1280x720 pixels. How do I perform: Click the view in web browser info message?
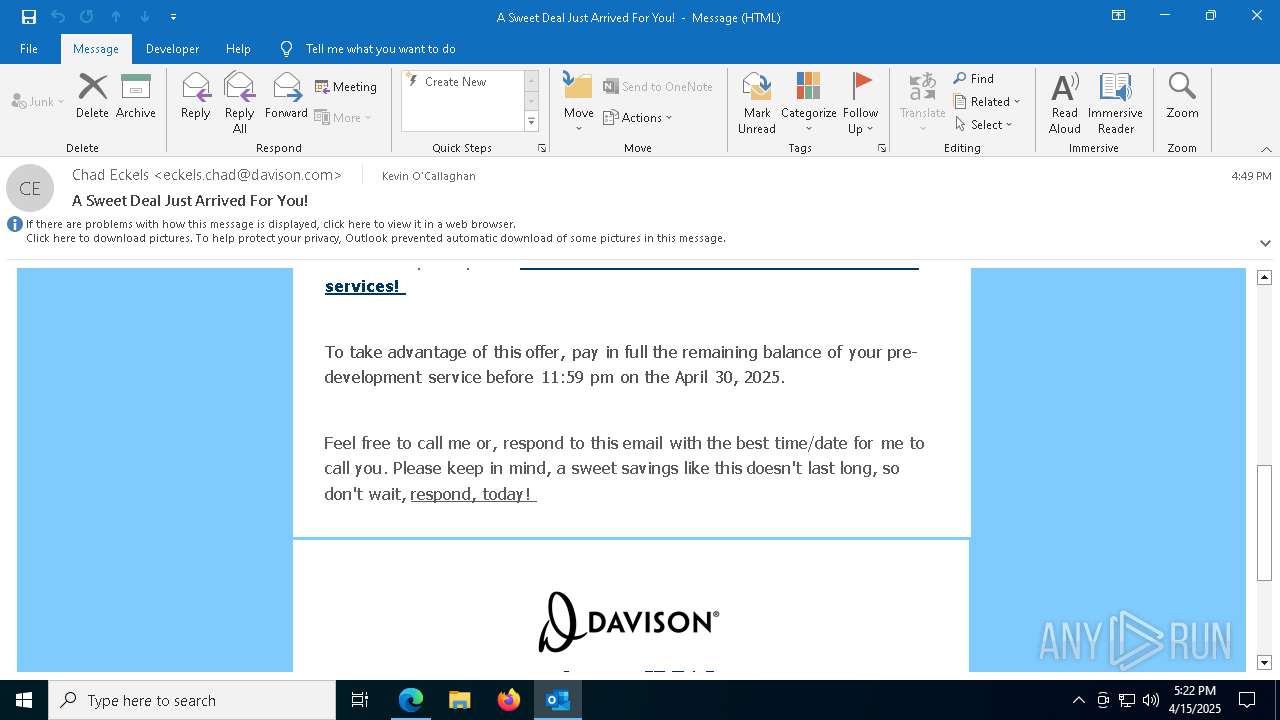[x=271, y=225]
